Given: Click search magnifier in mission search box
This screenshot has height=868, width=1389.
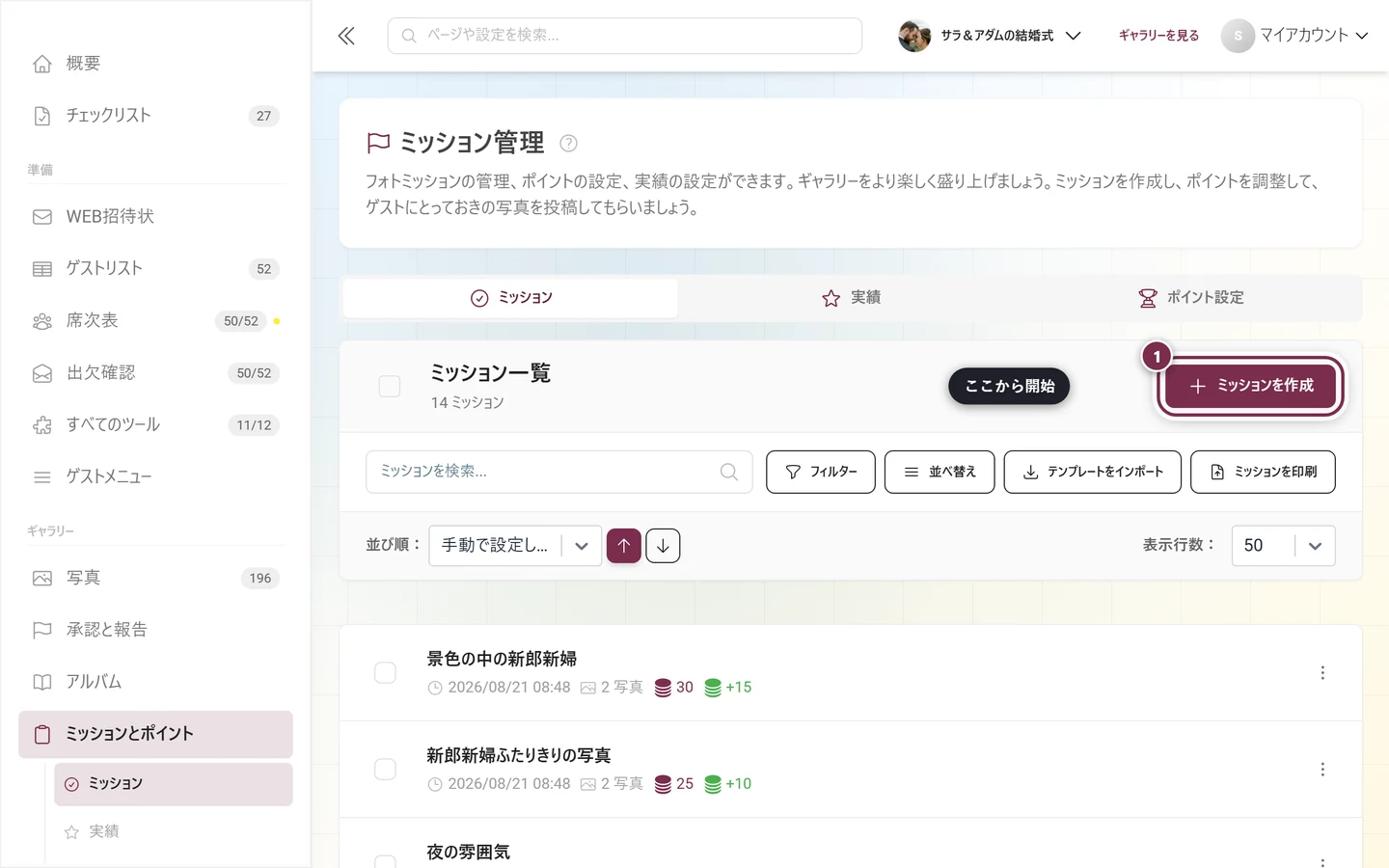Looking at the screenshot, I should tap(729, 472).
